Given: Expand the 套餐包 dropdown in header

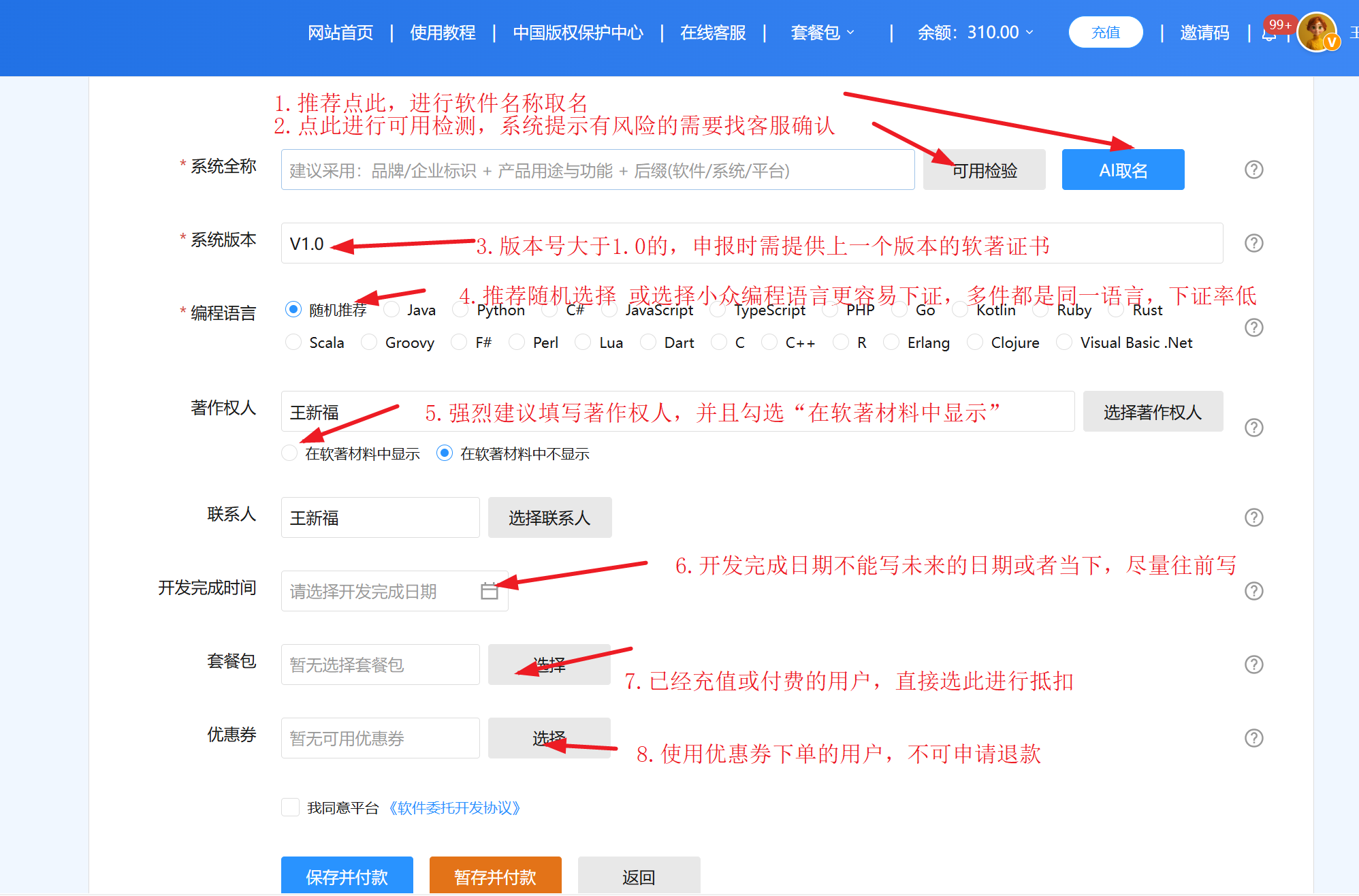Looking at the screenshot, I should tap(822, 33).
